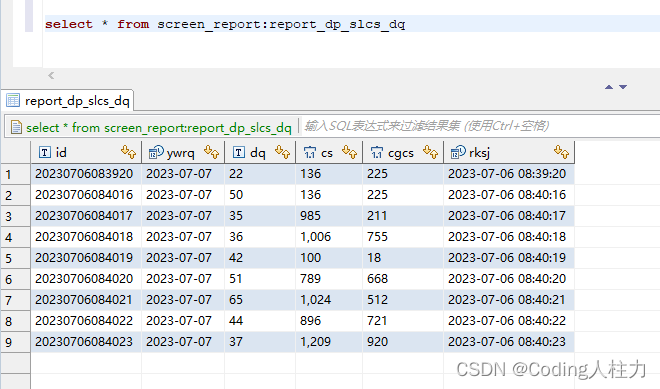
Task: Select row number 9 header
Action: [x=15, y=342]
